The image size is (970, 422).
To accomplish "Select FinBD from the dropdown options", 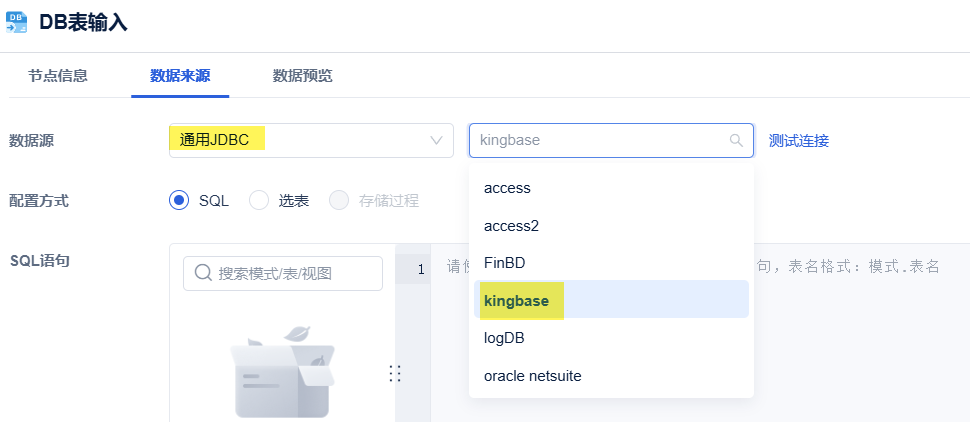I will pos(504,263).
